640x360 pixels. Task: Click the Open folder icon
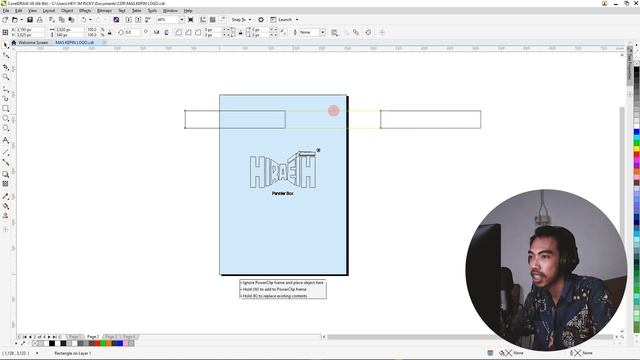tap(15, 20)
